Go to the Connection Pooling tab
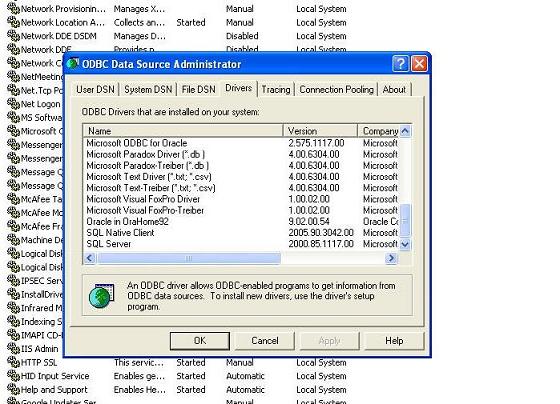The image size is (560, 404). 336,89
